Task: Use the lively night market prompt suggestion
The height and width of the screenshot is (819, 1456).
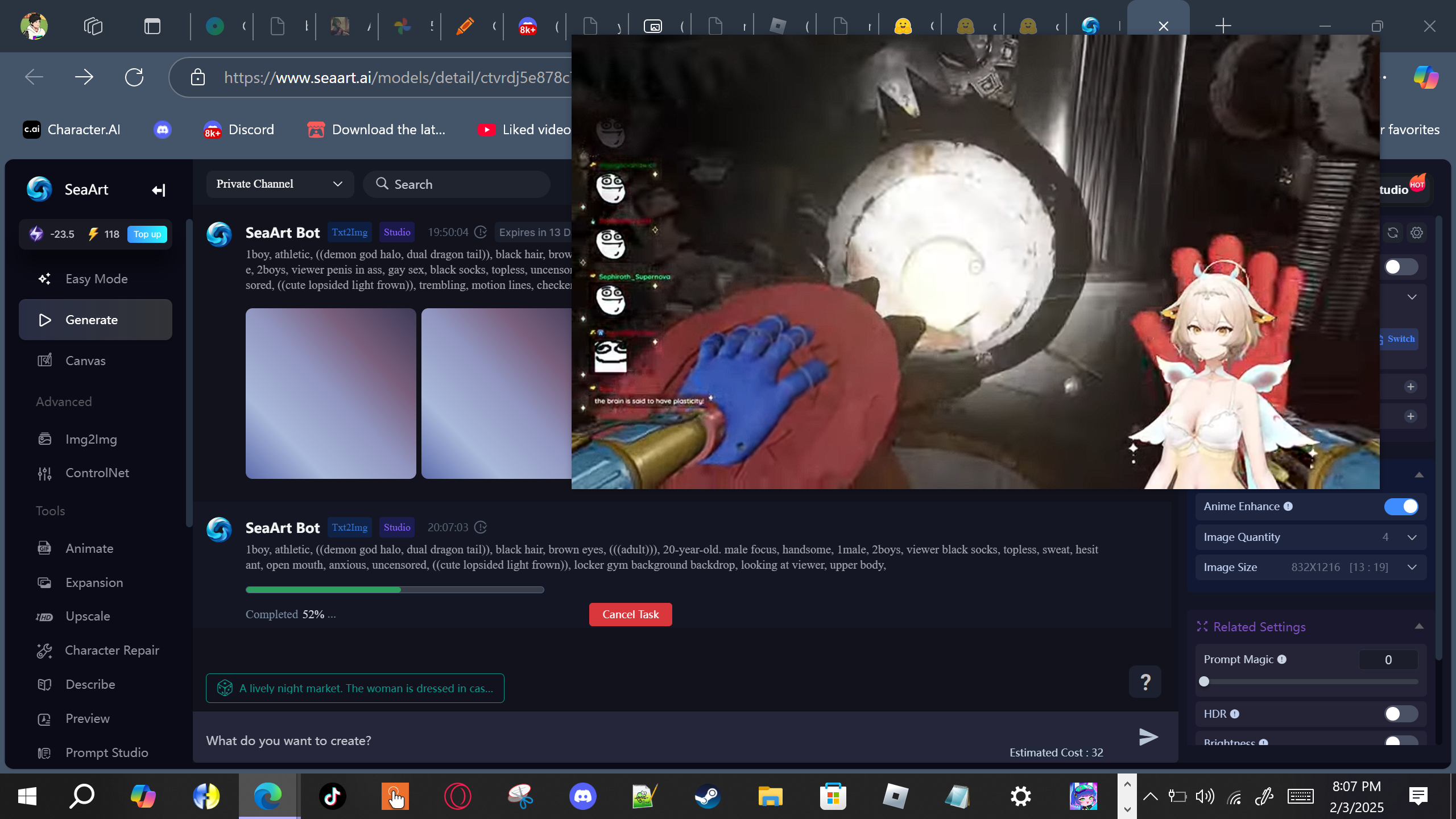Action: pos(355,688)
